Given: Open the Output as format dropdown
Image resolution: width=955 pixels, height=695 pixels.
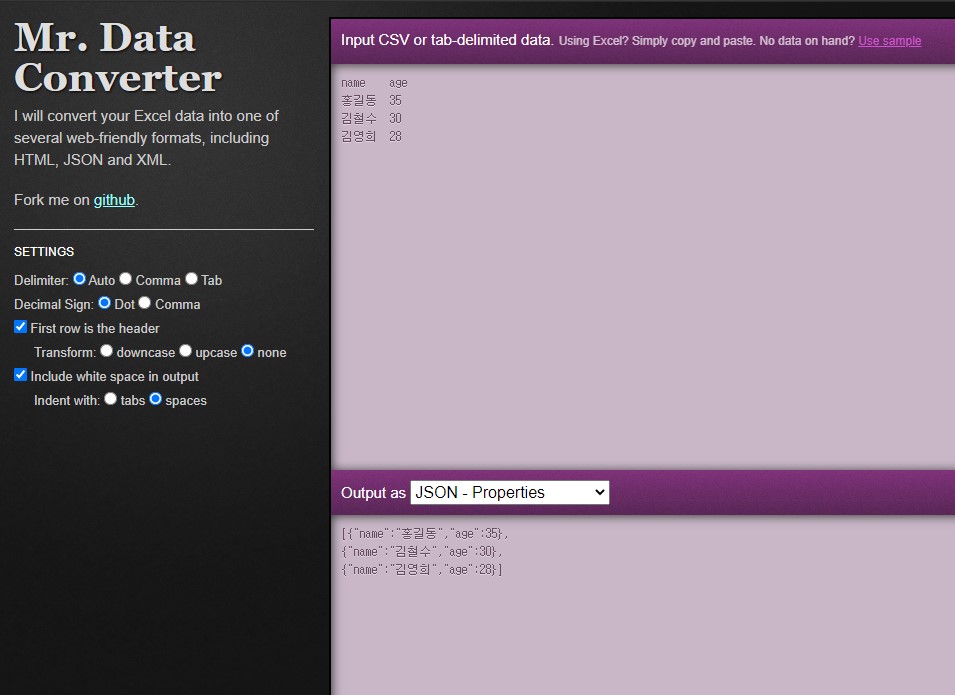Looking at the screenshot, I should (510, 492).
